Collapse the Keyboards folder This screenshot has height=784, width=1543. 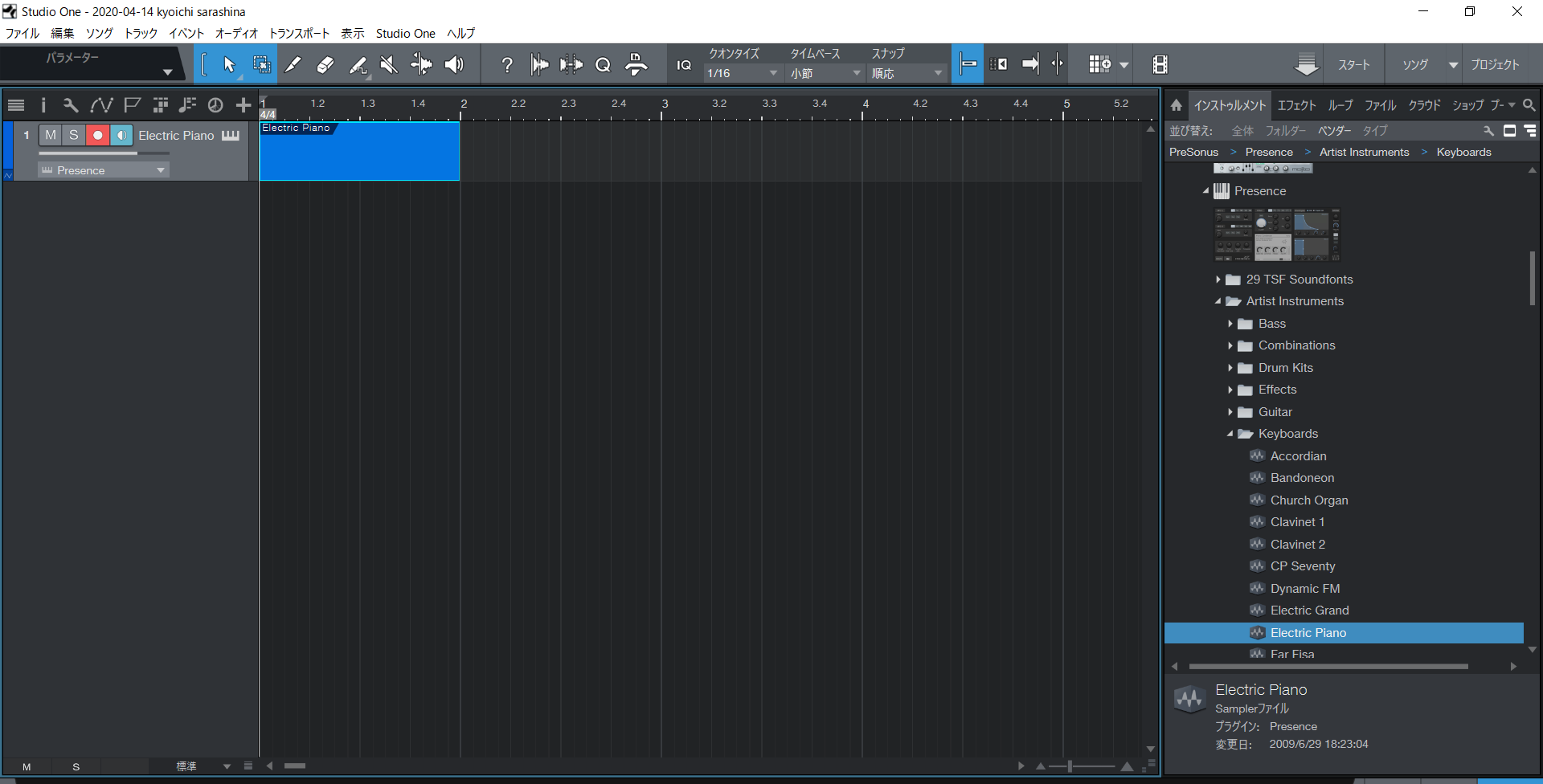click(x=1230, y=434)
